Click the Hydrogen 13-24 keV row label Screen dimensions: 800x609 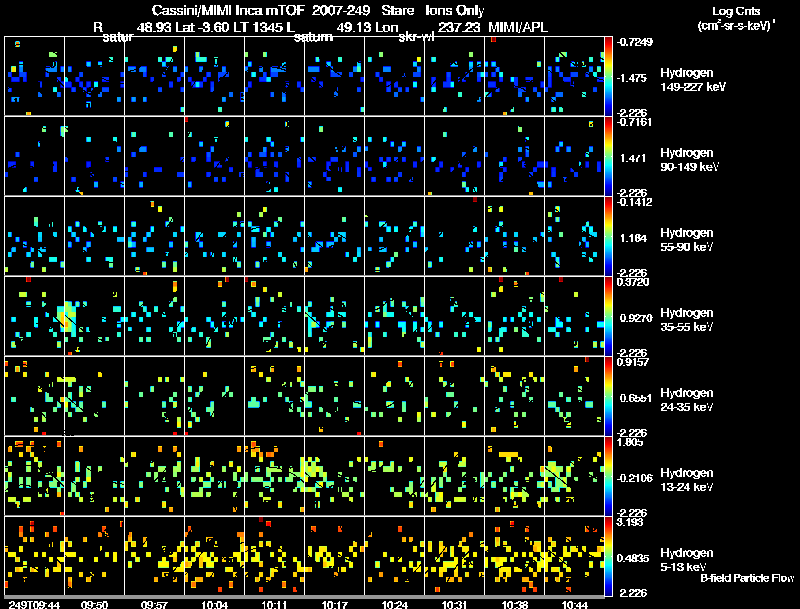click(687, 480)
